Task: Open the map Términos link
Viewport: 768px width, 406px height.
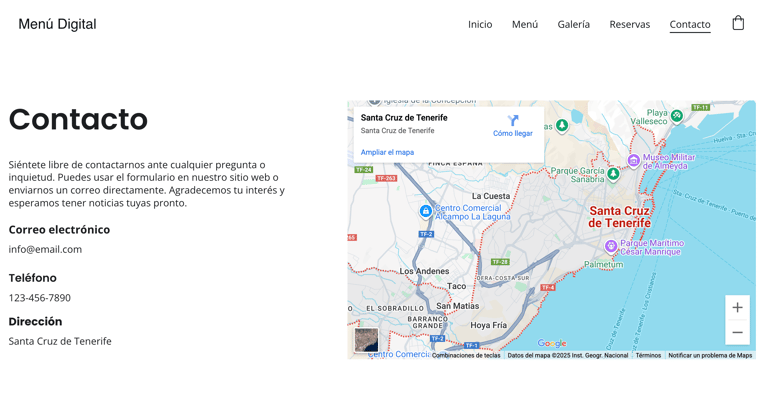Action: [x=648, y=356]
